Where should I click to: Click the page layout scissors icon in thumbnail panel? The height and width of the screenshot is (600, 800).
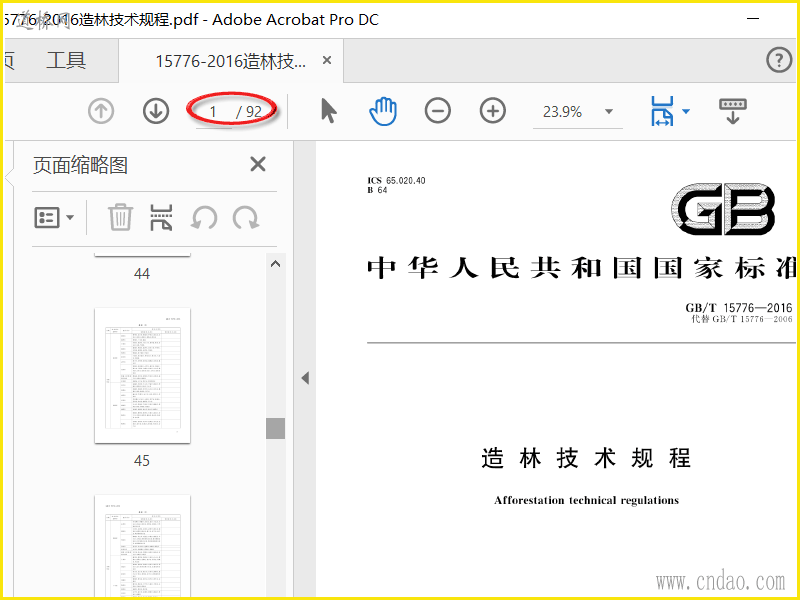pyautogui.click(x=161, y=217)
